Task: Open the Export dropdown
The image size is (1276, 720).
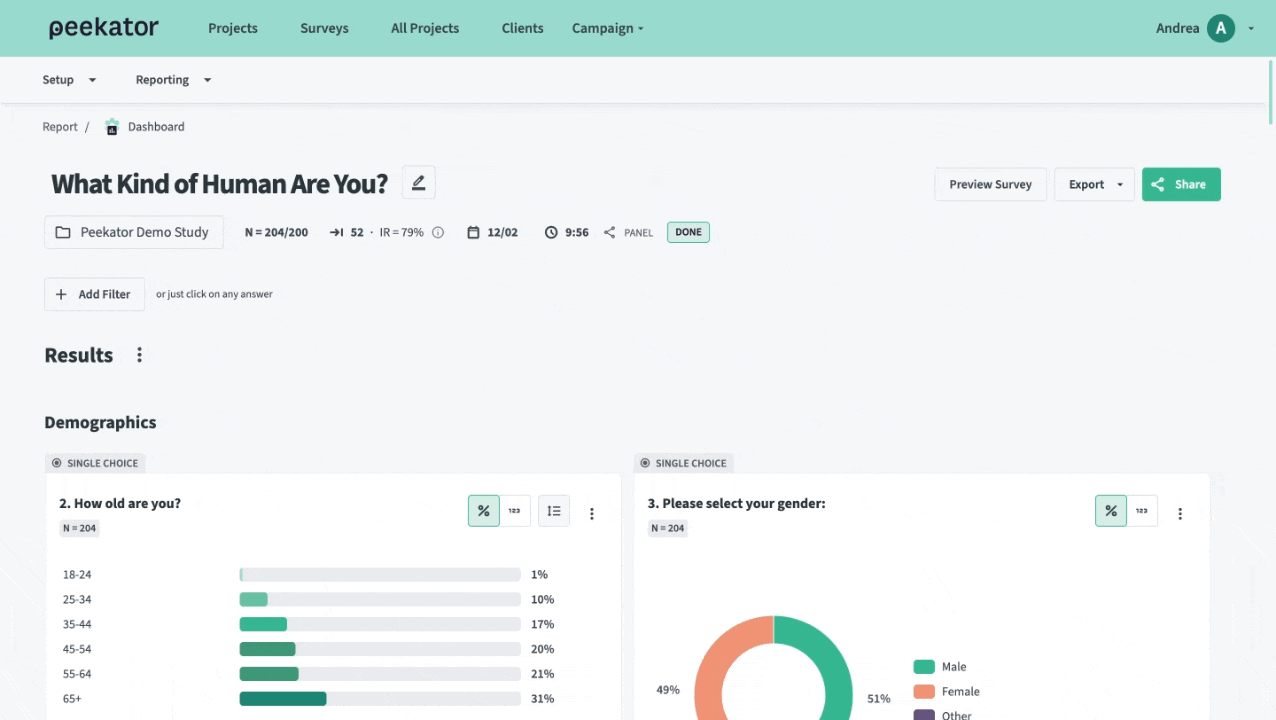Action: (x=1094, y=184)
